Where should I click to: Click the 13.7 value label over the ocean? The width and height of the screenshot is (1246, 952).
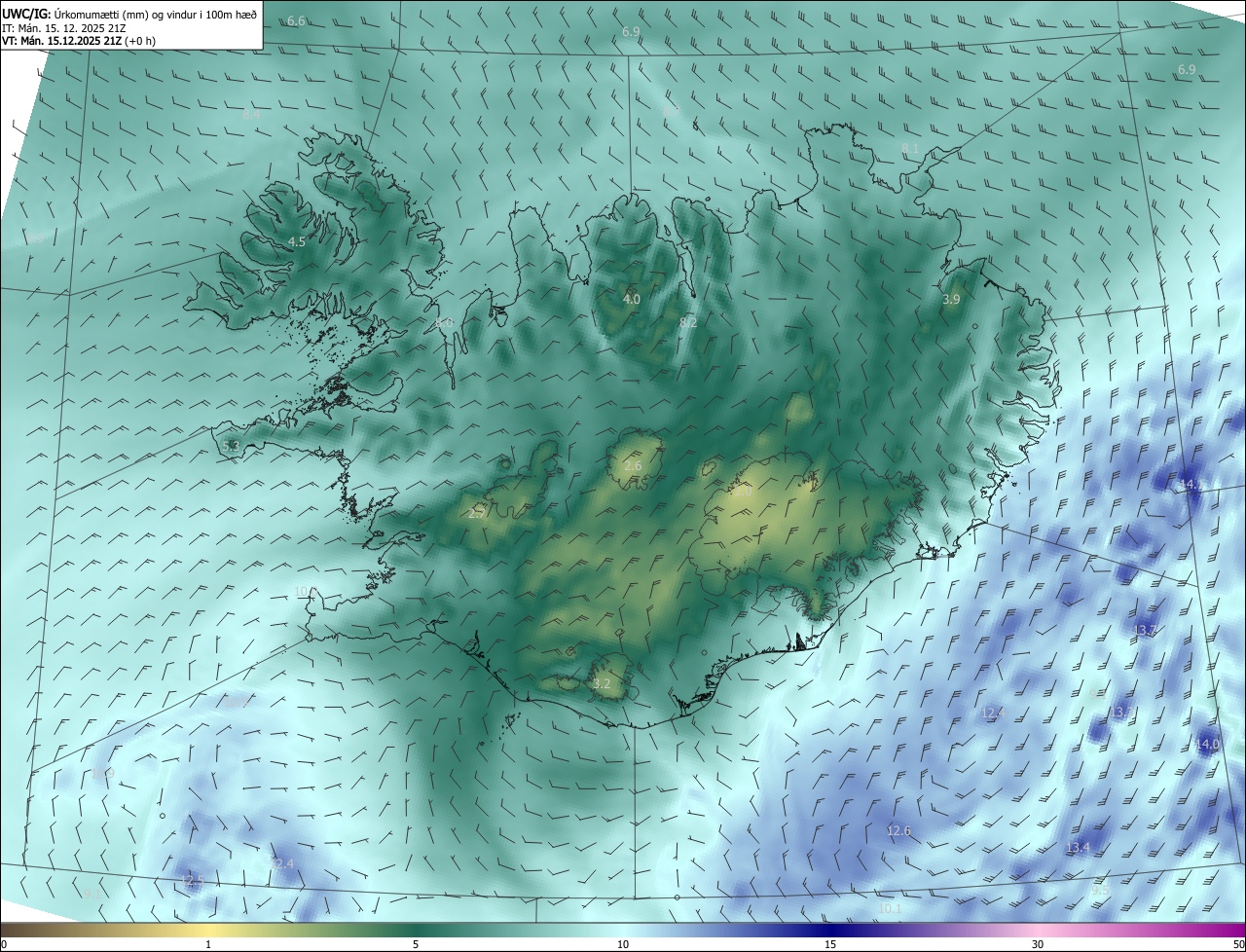coord(1146,630)
